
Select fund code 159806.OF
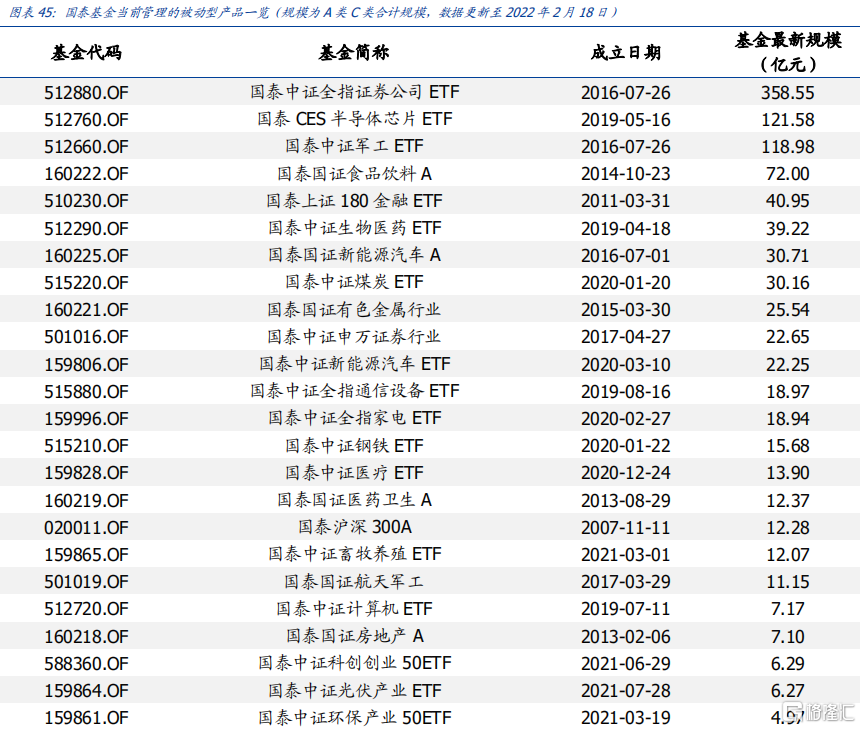pyautogui.click(x=86, y=364)
